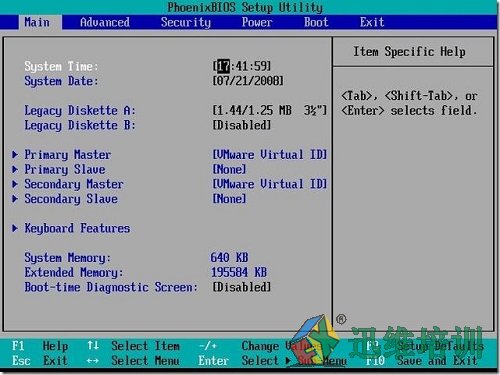The width and height of the screenshot is (500, 375).
Task: Click the Secondary Slave None value
Action: [230, 199]
